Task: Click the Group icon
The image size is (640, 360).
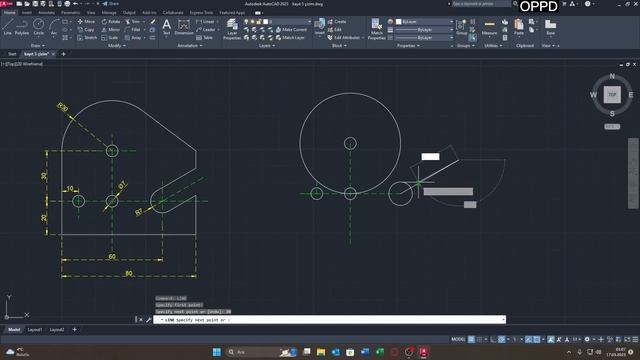Action: [461, 27]
